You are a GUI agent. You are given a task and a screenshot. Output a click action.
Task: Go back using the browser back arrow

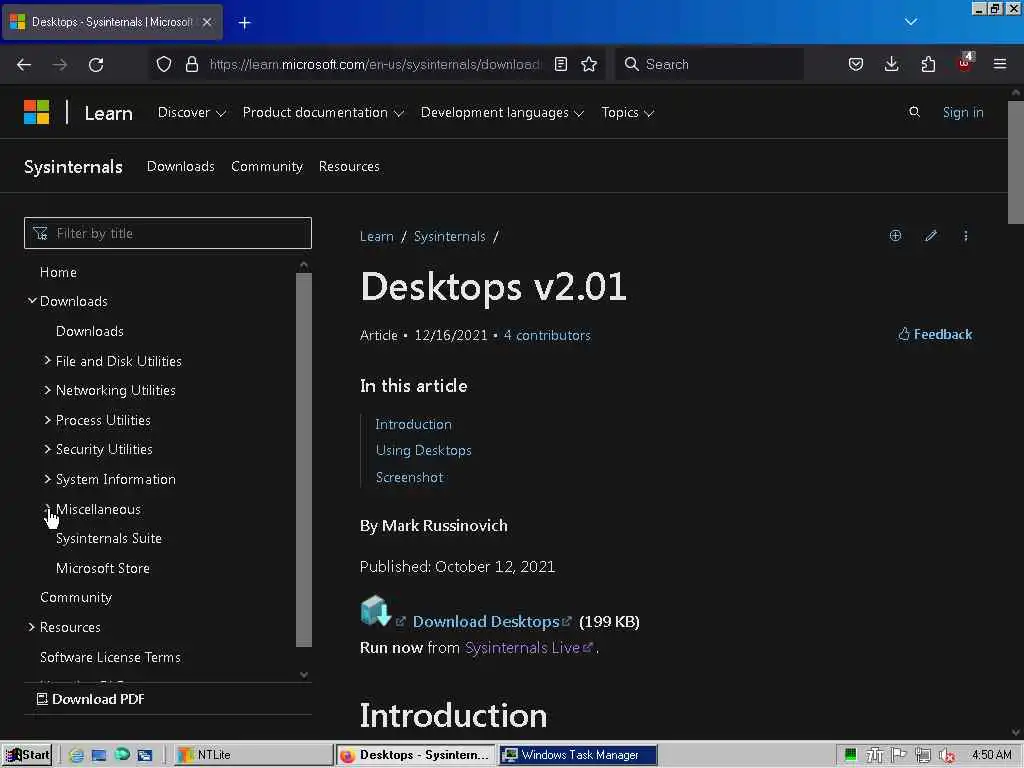(x=24, y=64)
